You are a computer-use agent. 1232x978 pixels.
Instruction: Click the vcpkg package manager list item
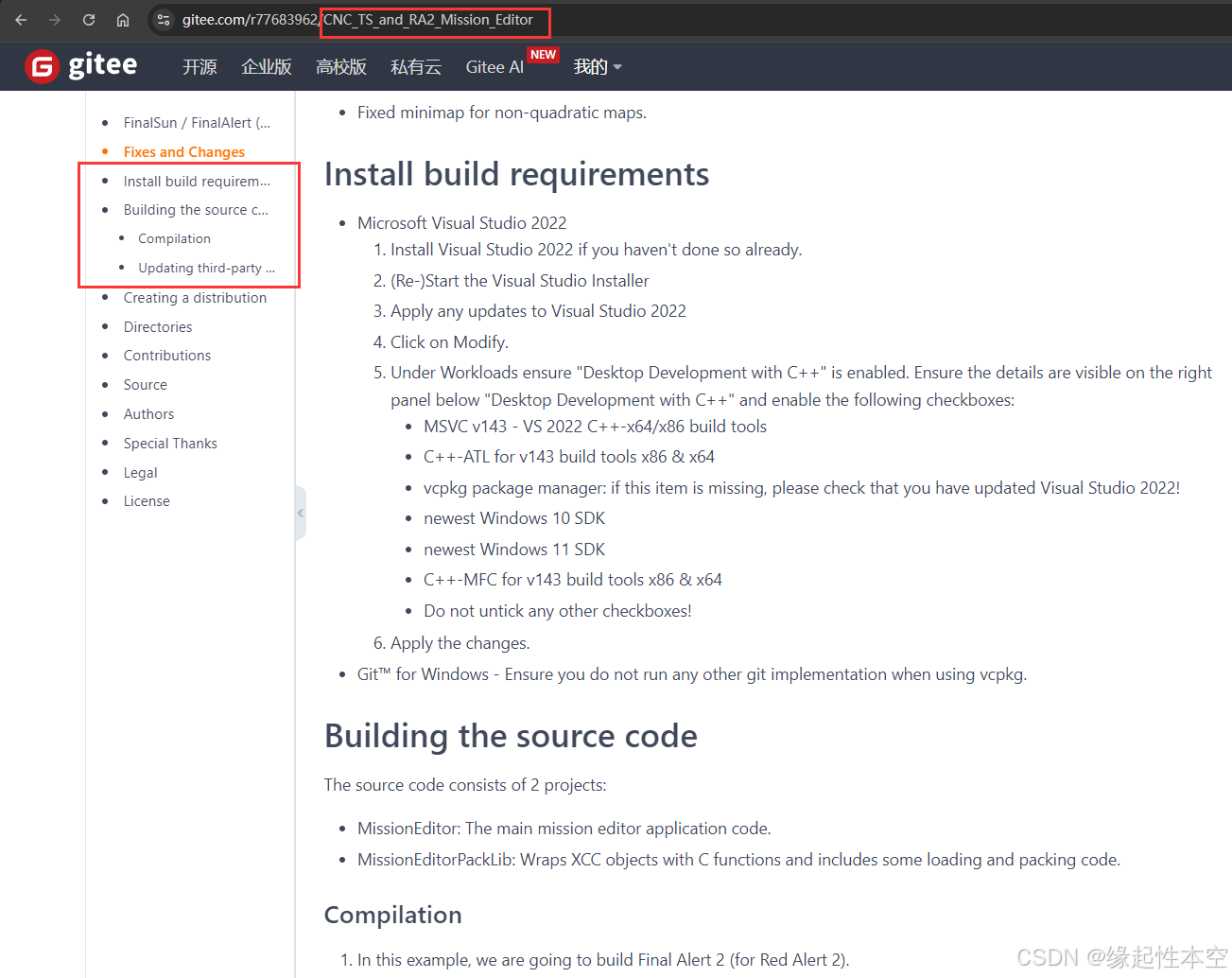click(802, 488)
